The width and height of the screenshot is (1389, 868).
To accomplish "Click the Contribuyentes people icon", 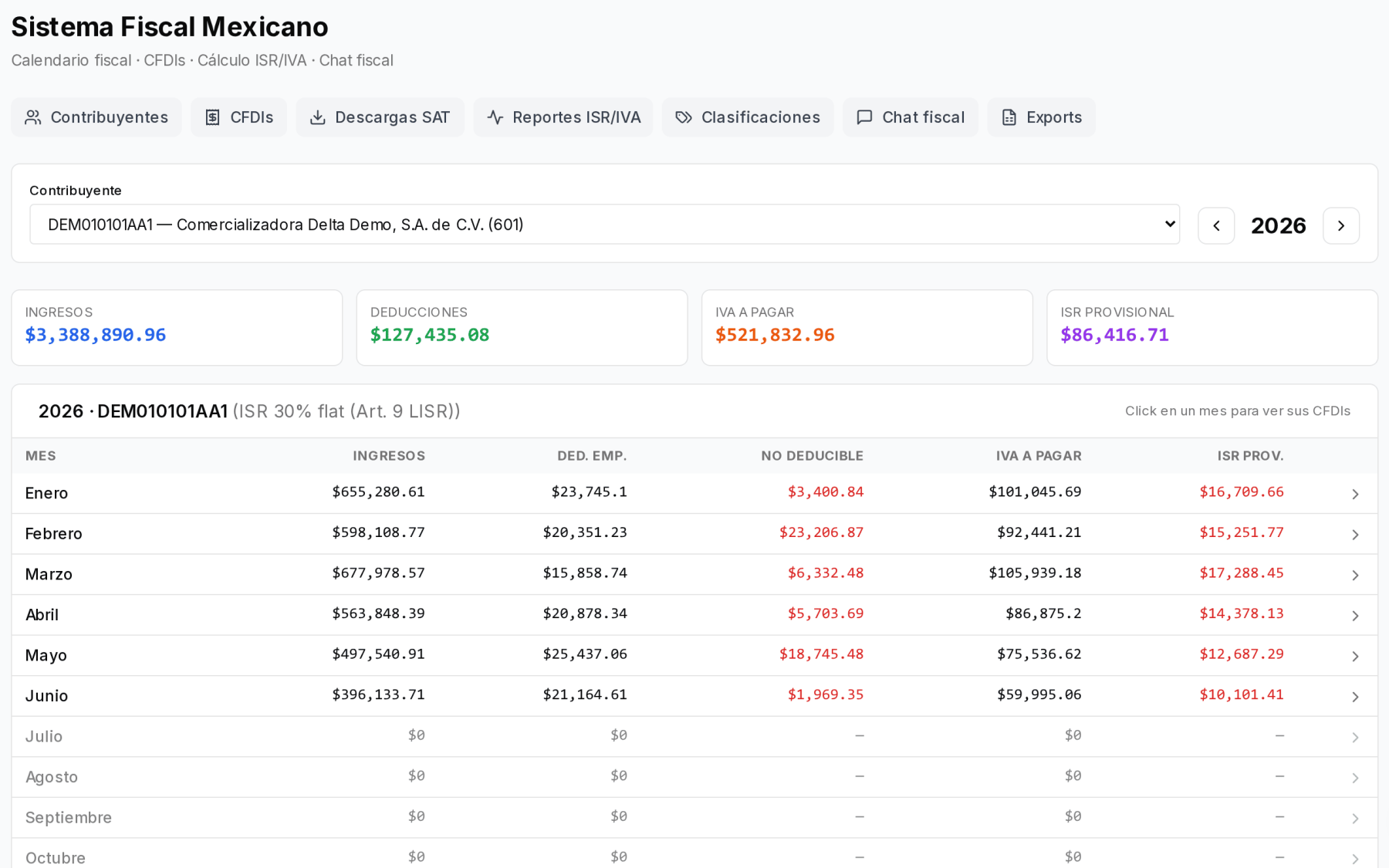I will [x=32, y=117].
